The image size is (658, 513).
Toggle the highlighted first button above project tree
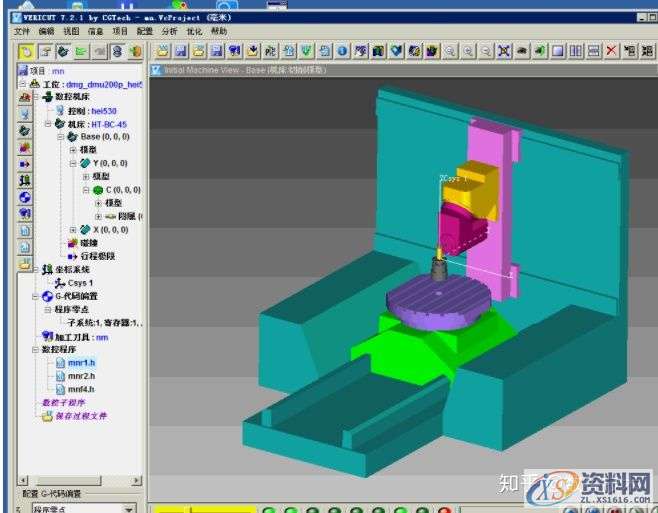26,50
